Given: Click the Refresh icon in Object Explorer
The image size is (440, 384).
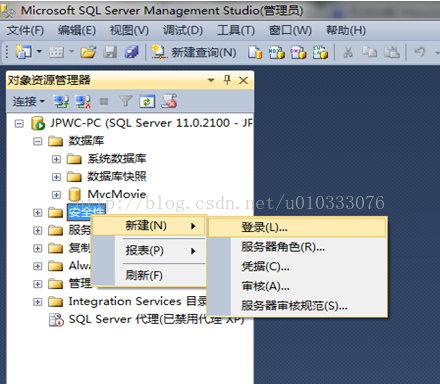Looking at the screenshot, I should point(147,101).
